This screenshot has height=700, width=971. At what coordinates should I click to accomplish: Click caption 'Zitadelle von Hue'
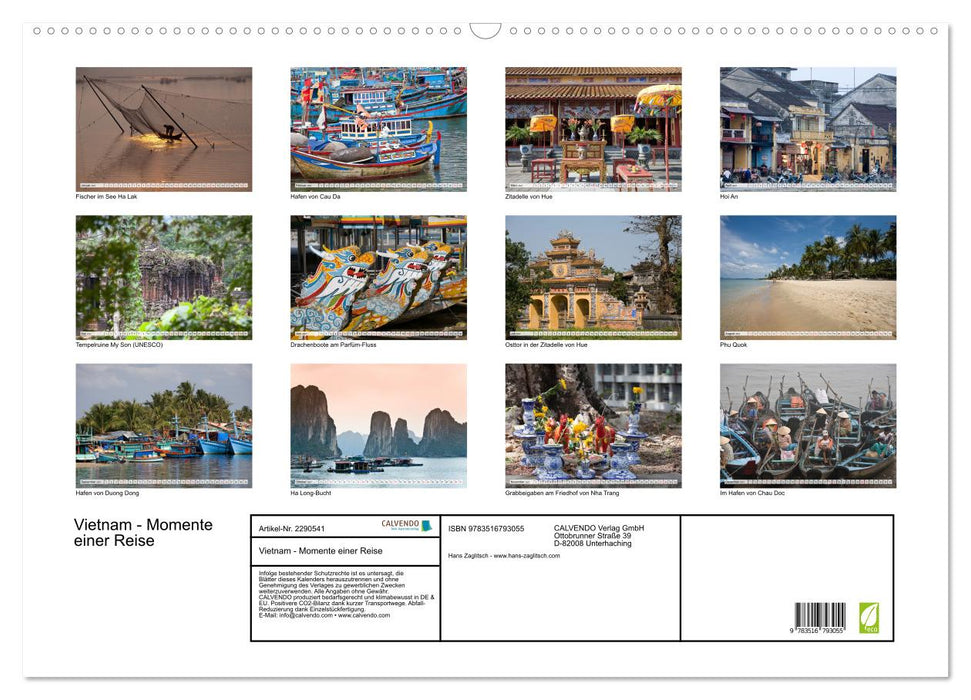[529, 196]
